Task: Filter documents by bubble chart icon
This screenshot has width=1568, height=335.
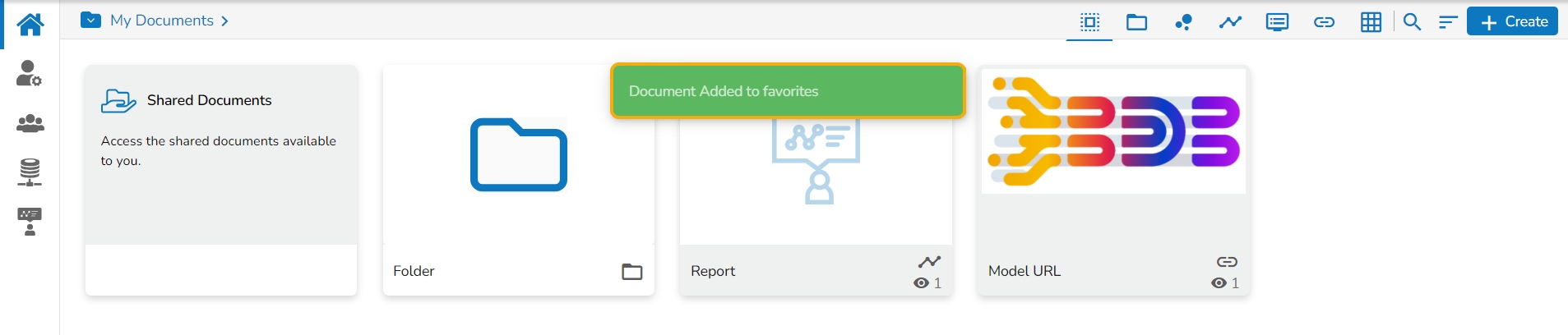Action: click(1183, 22)
